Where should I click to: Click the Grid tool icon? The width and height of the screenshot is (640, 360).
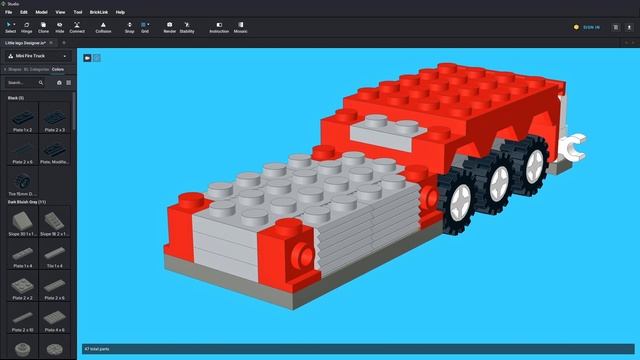coord(143,25)
